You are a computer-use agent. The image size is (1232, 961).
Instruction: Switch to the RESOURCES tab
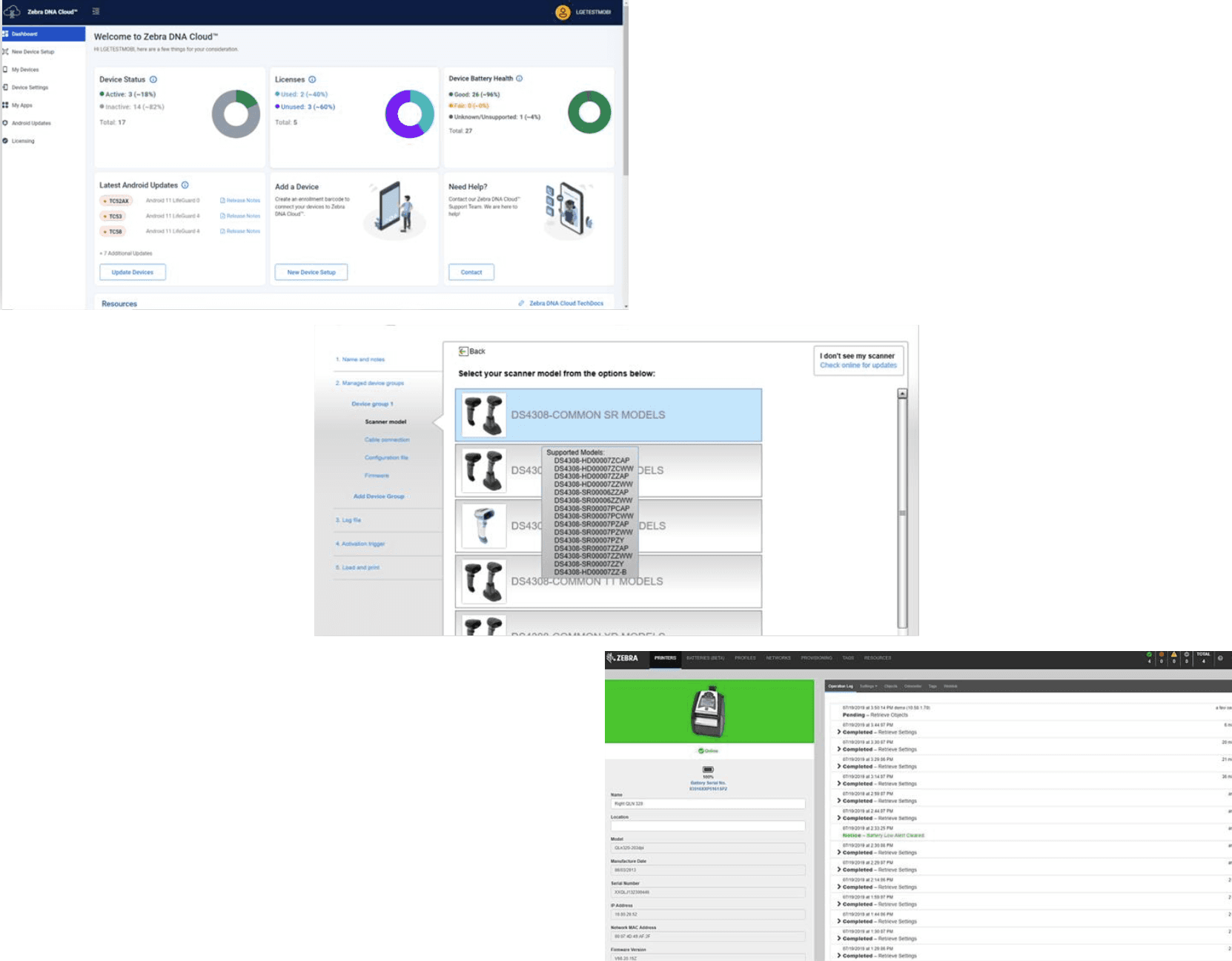point(878,658)
